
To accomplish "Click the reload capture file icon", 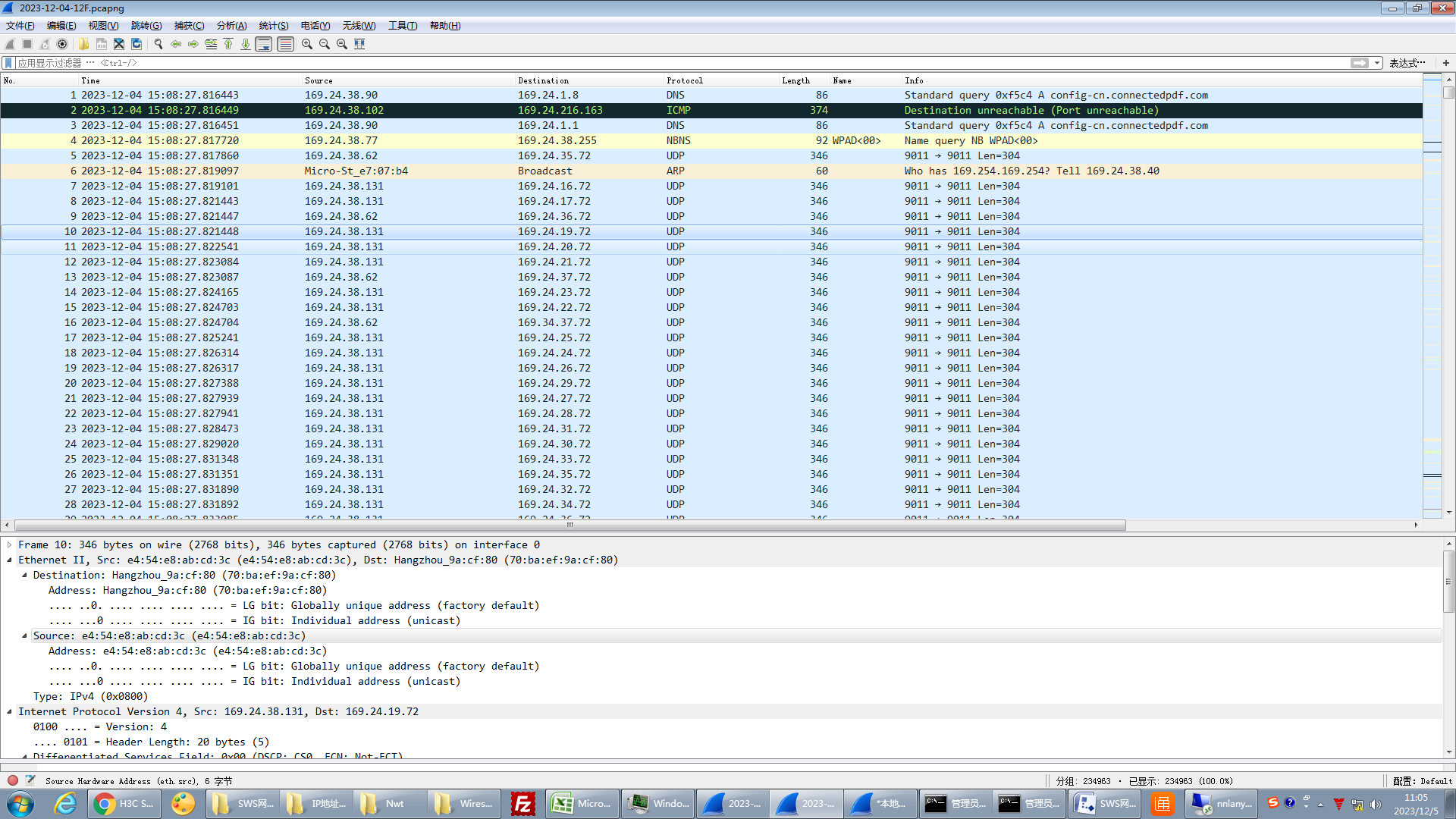I will coord(136,44).
